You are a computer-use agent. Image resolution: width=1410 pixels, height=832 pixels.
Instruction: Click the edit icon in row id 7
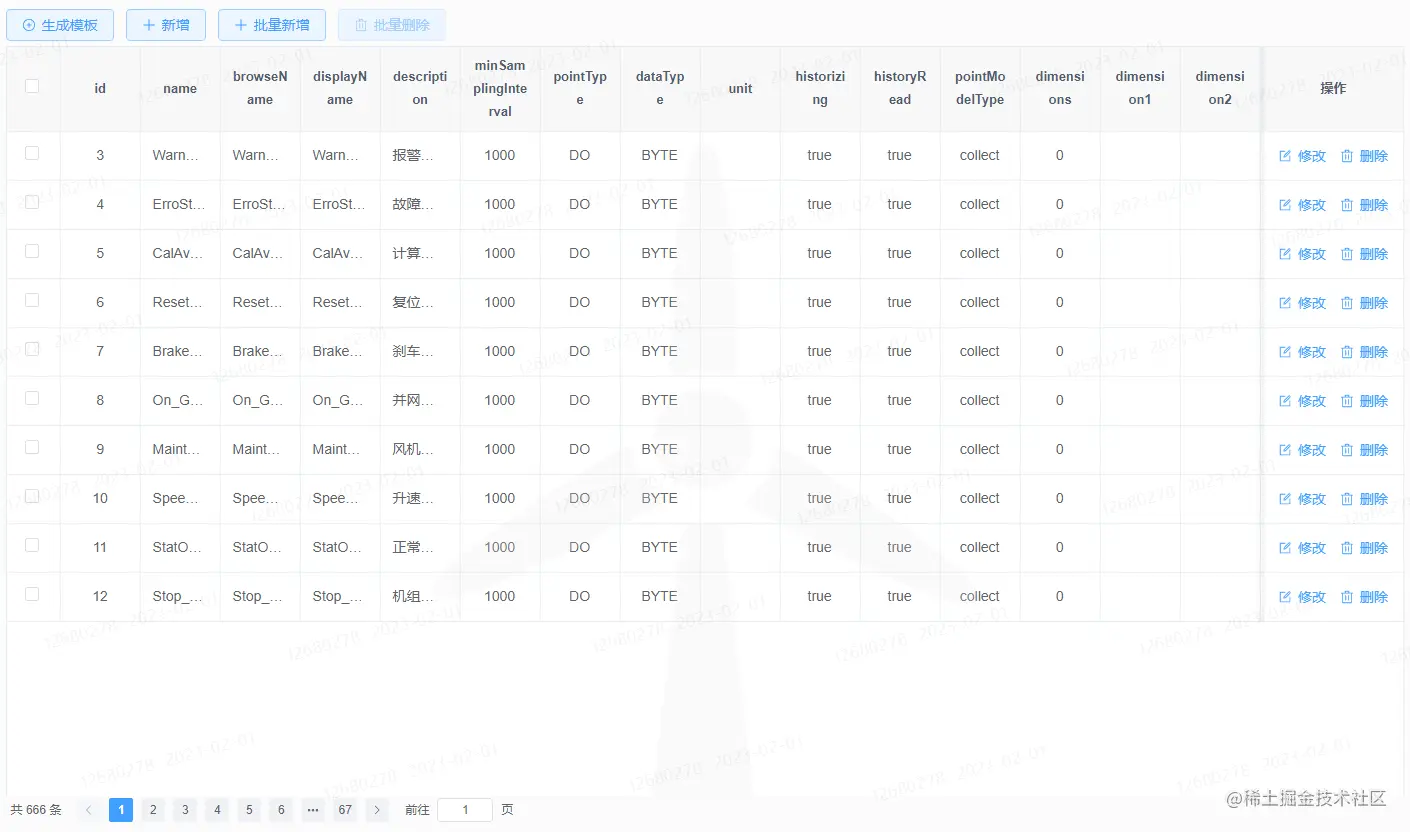click(1285, 352)
